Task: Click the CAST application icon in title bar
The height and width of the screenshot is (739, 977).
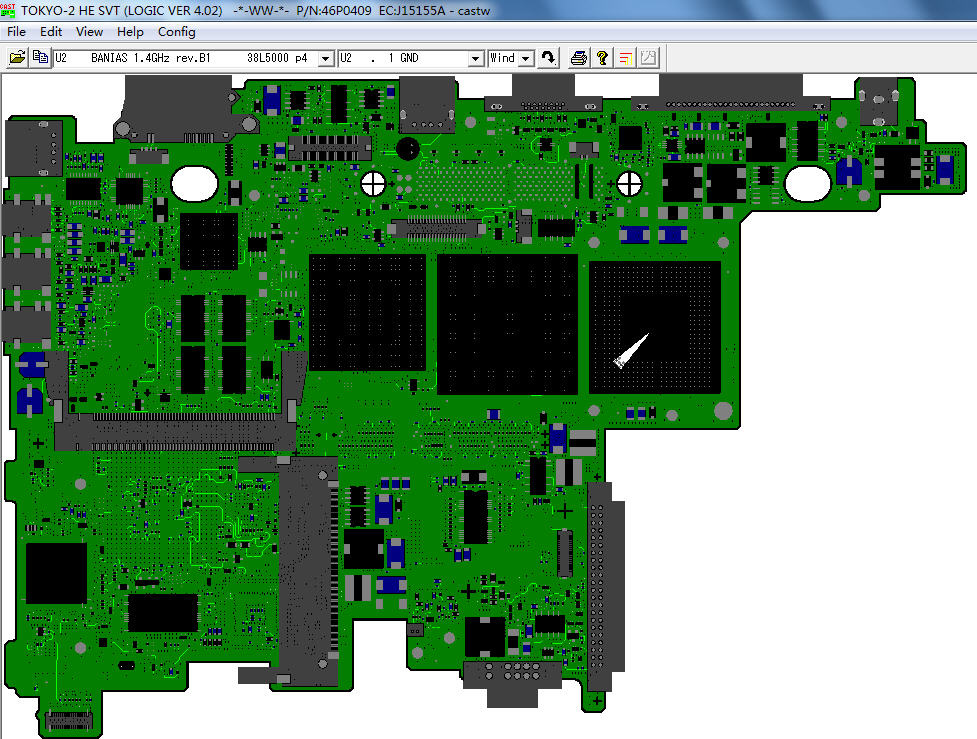Action: pyautogui.click(x=8, y=10)
